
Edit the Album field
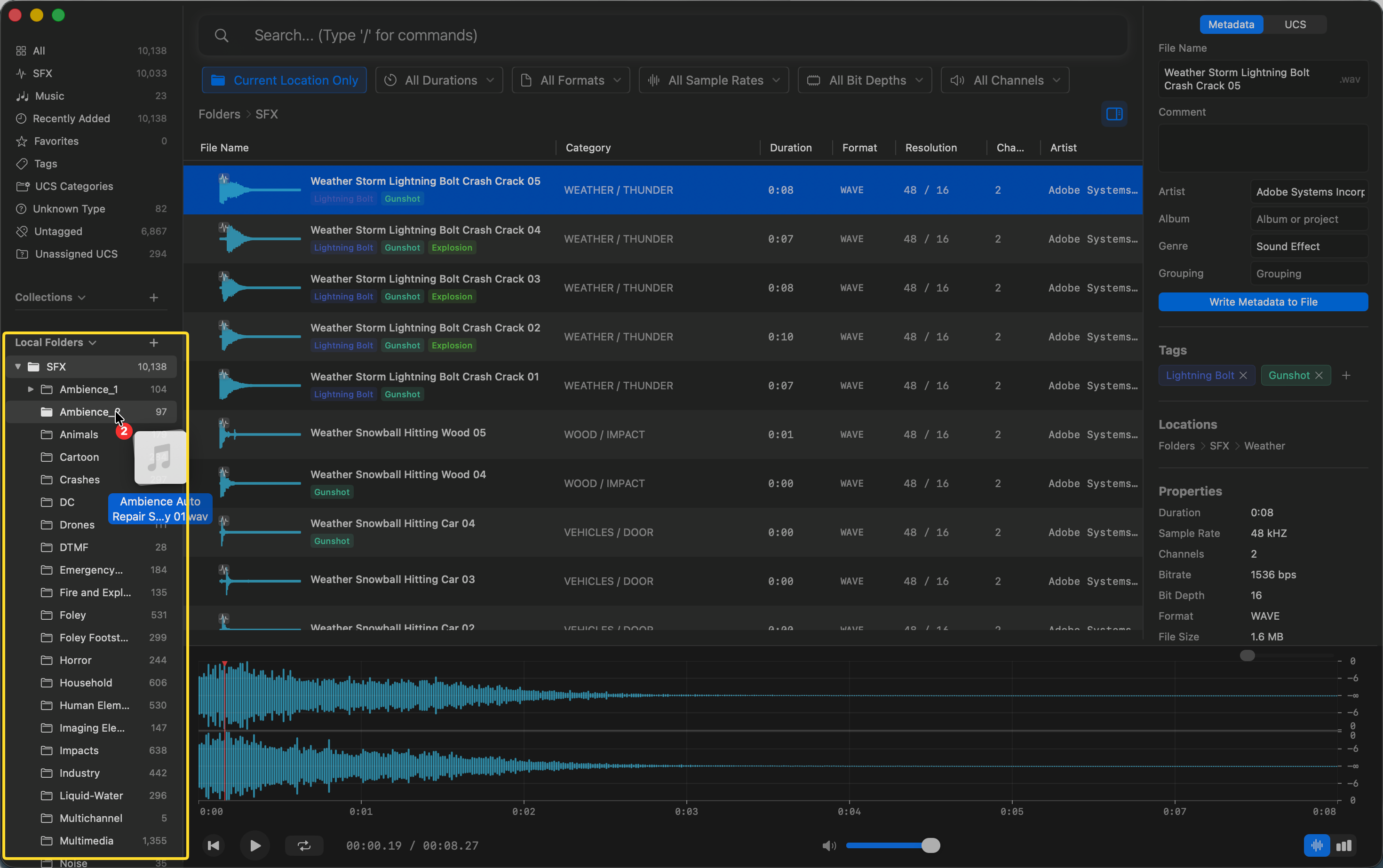pyautogui.click(x=1309, y=219)
